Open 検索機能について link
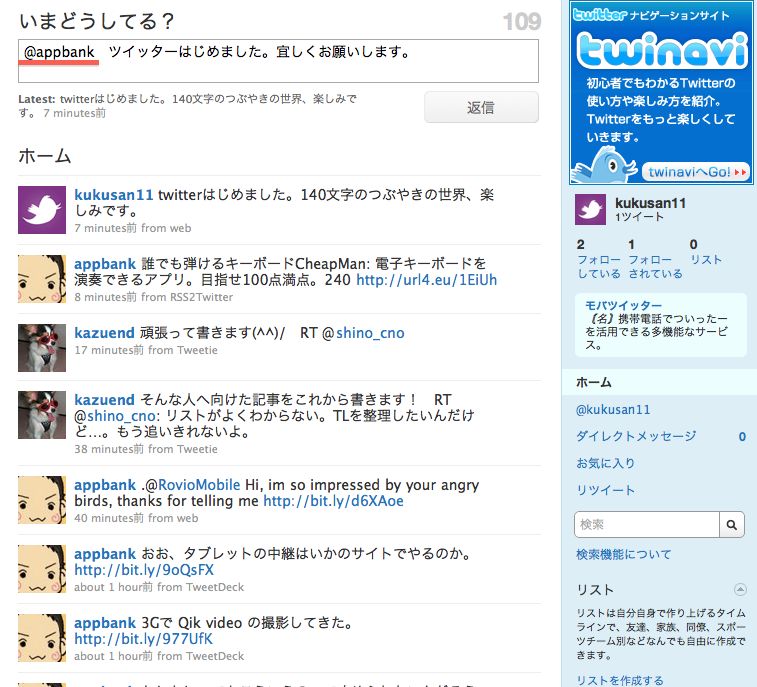The height and width of the screenshot is (687, 757). pos(623,554)
